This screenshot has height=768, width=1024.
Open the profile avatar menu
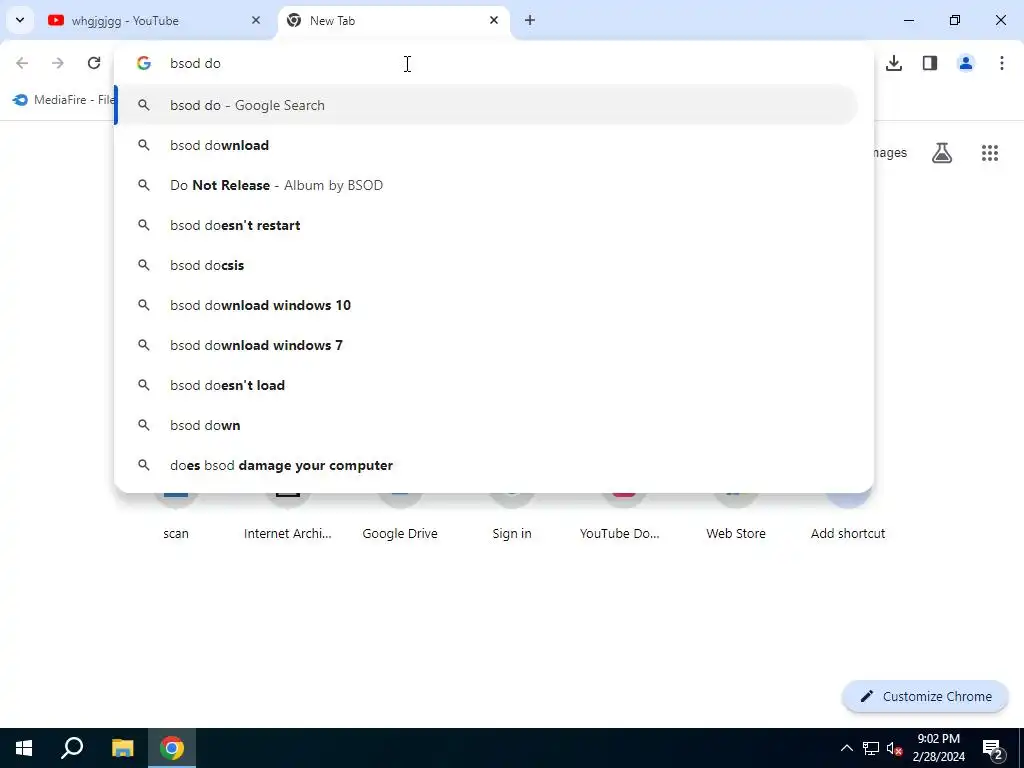966,63
